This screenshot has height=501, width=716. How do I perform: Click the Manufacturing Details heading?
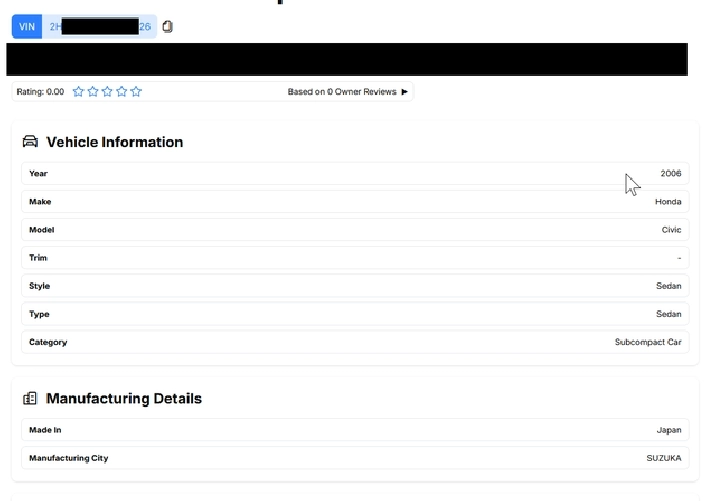pyautogui.click(x=124, y=398)
